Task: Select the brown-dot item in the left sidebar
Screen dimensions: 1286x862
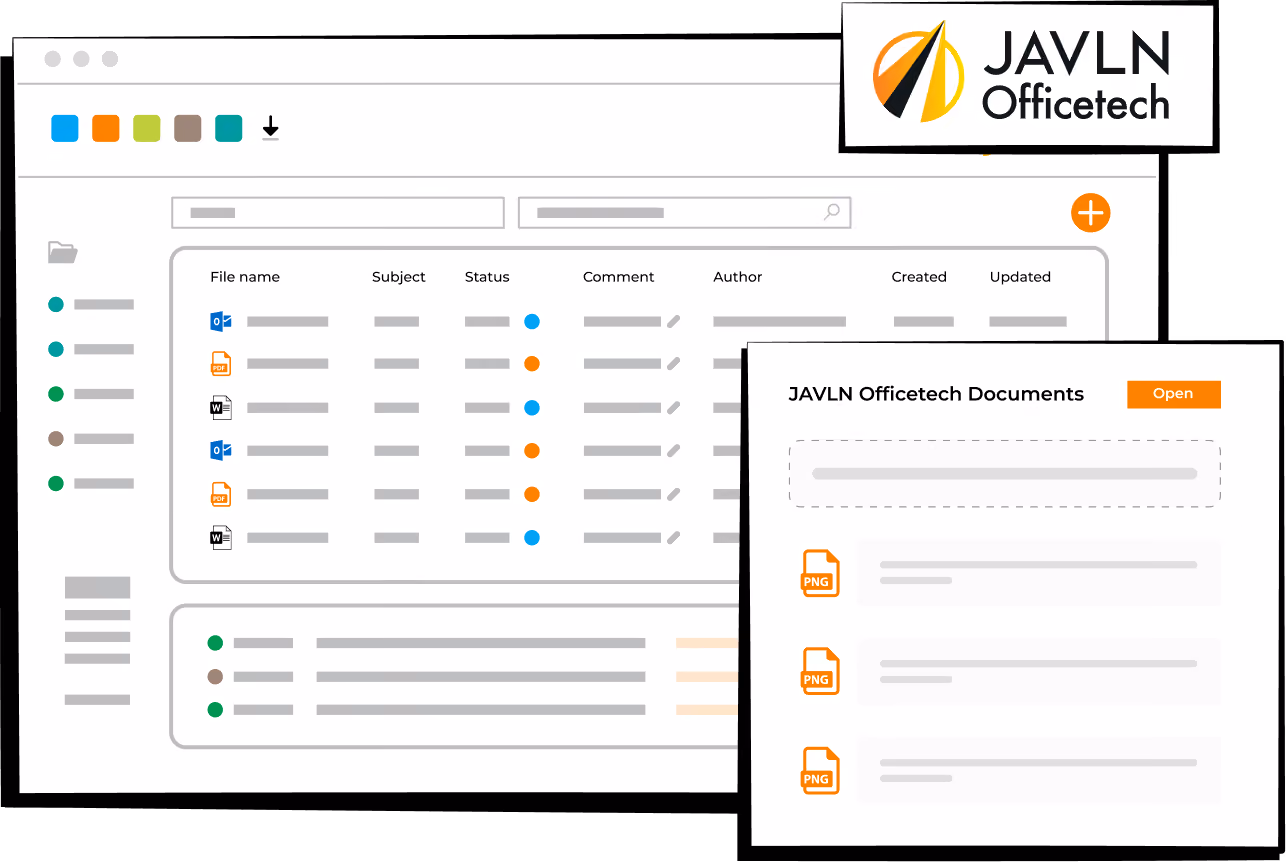Action: pyautogui.click(x=91, y=438)
